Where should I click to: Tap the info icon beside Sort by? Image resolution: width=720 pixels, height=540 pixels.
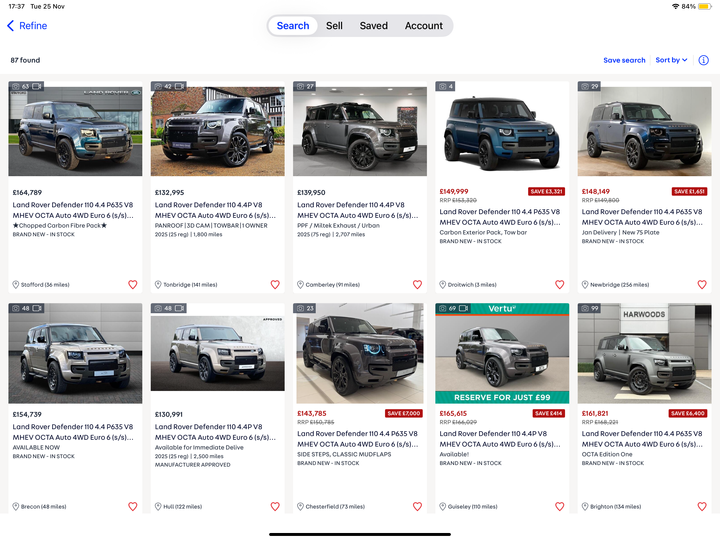click(703, 60)
